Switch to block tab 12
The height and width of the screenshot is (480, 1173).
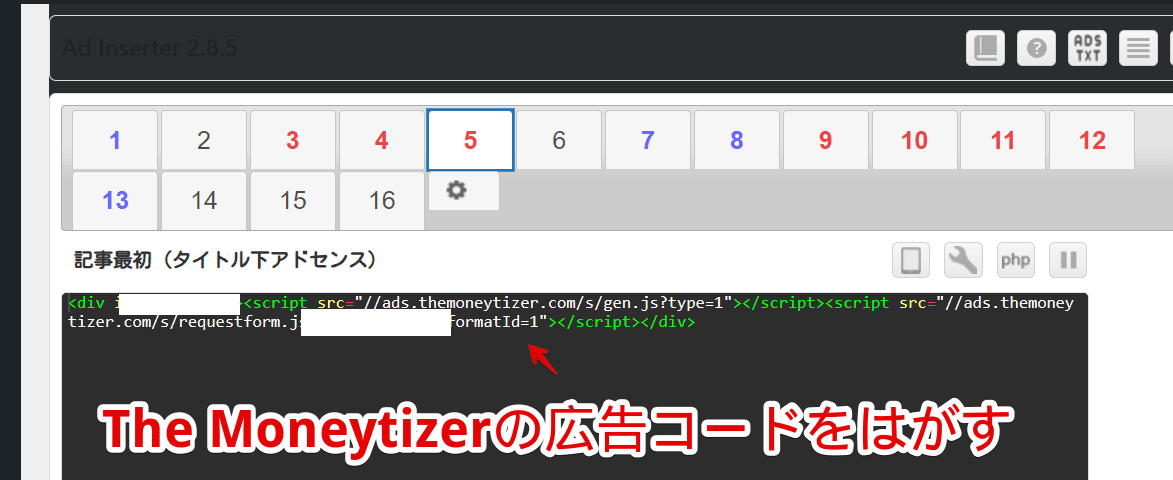pos(1092,140)
